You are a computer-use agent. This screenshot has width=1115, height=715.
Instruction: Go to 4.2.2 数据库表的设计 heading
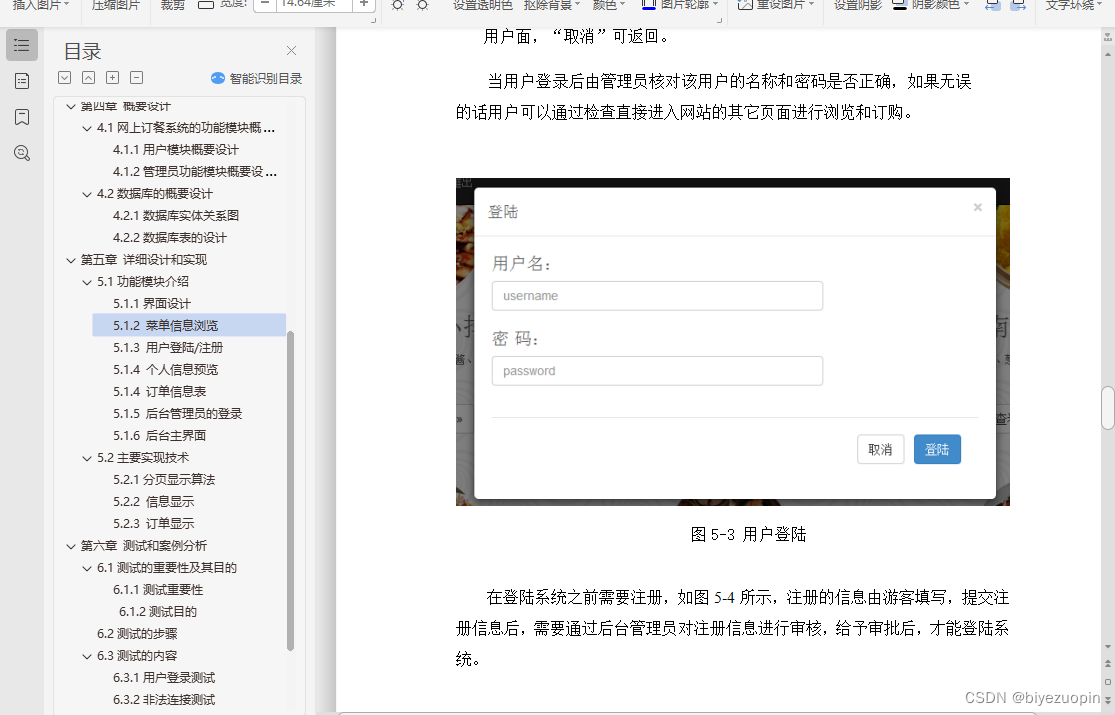[170, 238]
